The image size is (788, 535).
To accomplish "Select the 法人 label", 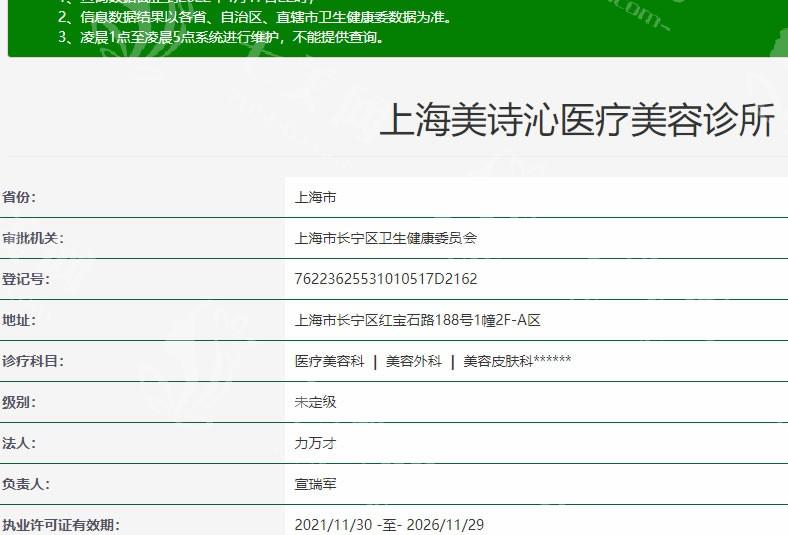I will click(x=19, y=443).
